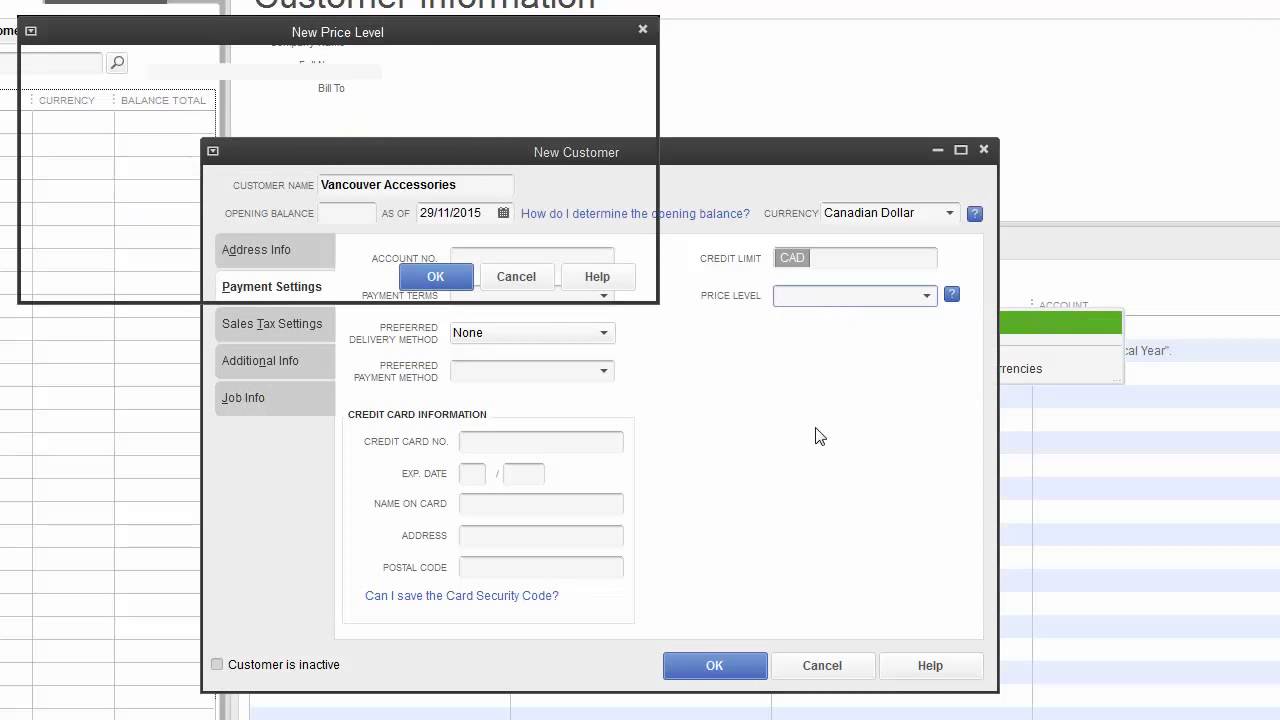The width and height of the screenshot is (1280, 720).
Task: Click Cancel in the New Customer dialog
Action: pyautogui.click(x=822, y=666)
